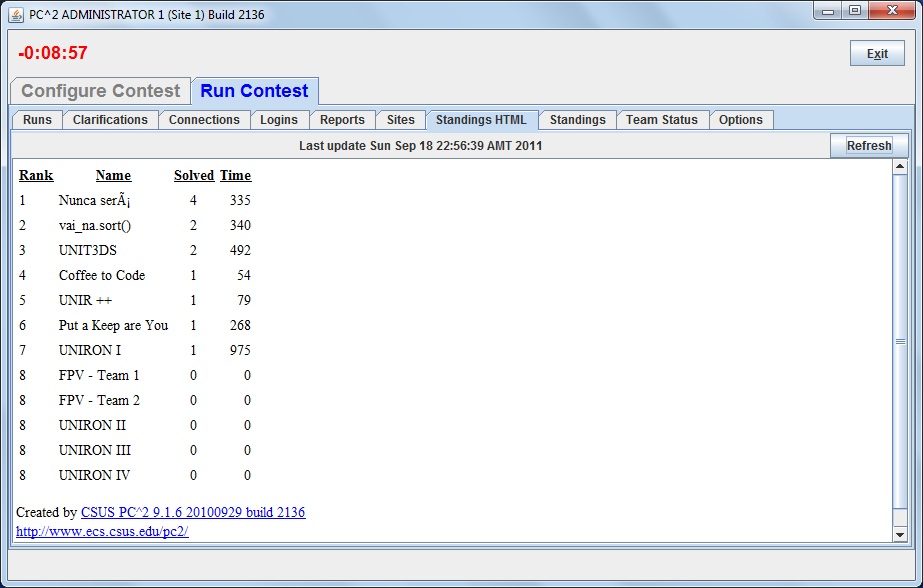Click the scrollbar down arrow
This screenshot has width=923, height=588.
click(x=899, y=535)
